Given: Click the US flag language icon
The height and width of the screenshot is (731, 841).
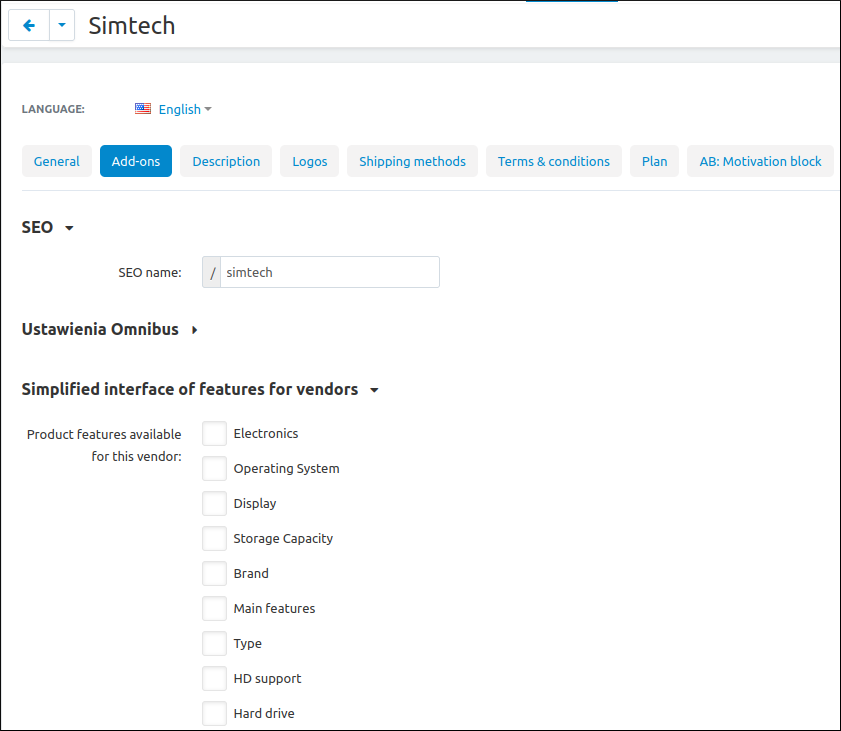Looking at the screenshot, I should click(143, 109).
